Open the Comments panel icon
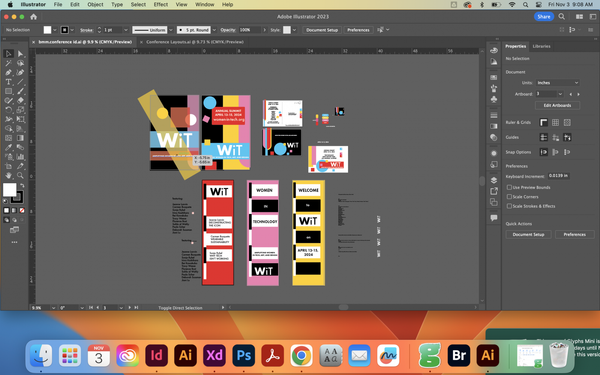Image resolution: width=600 pixels, height=375 pixels. pos(494,218)
